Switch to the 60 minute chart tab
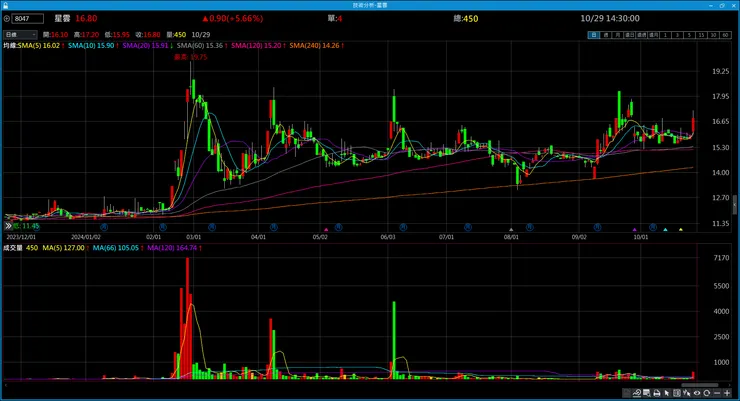740x401 pixels. click(725, 35)
